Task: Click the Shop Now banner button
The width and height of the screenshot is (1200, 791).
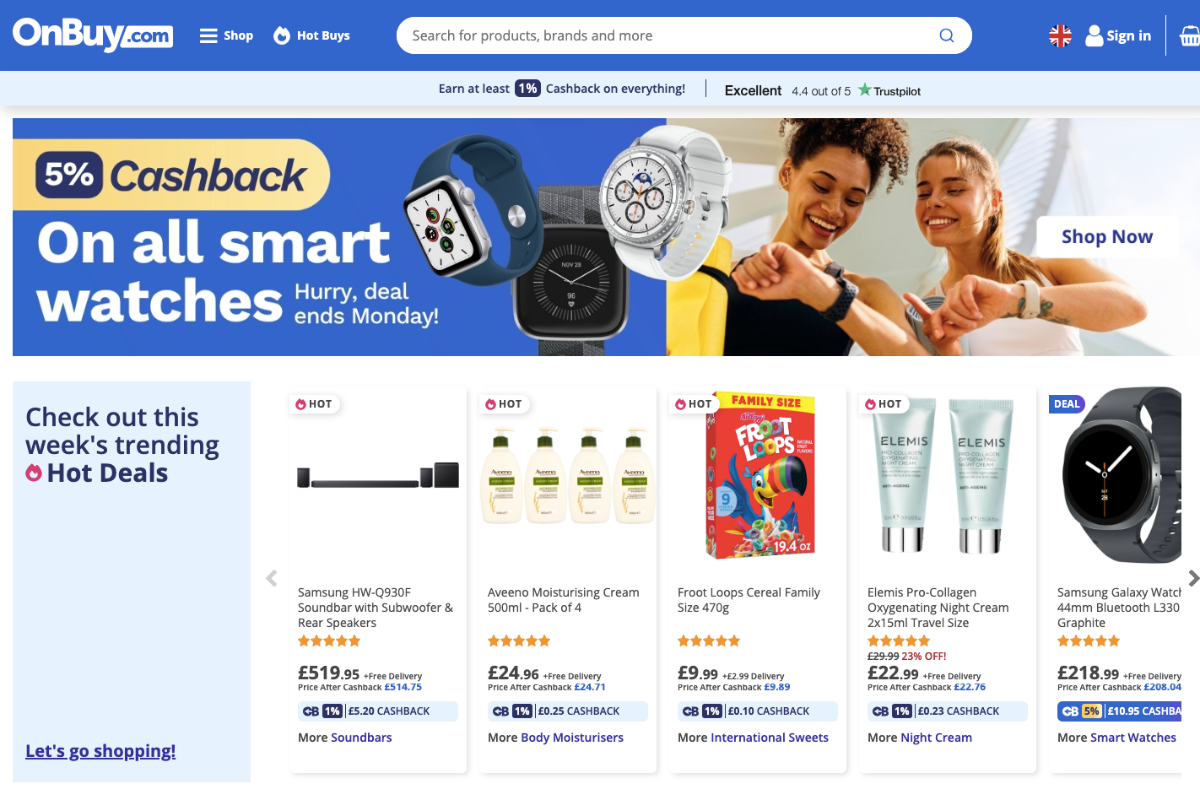Action: (1107, 237)
